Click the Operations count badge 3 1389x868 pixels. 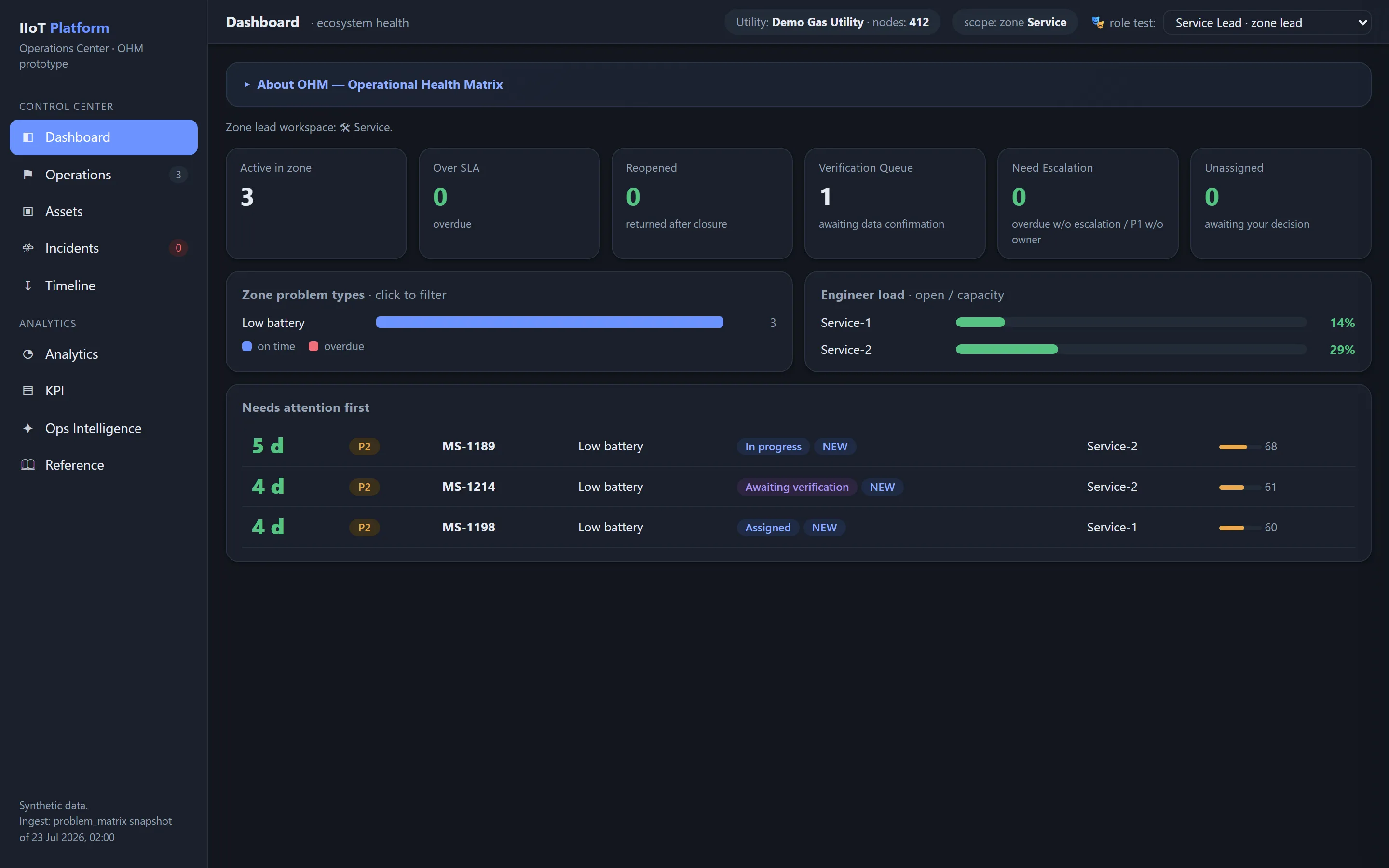(x=178, y=175)
